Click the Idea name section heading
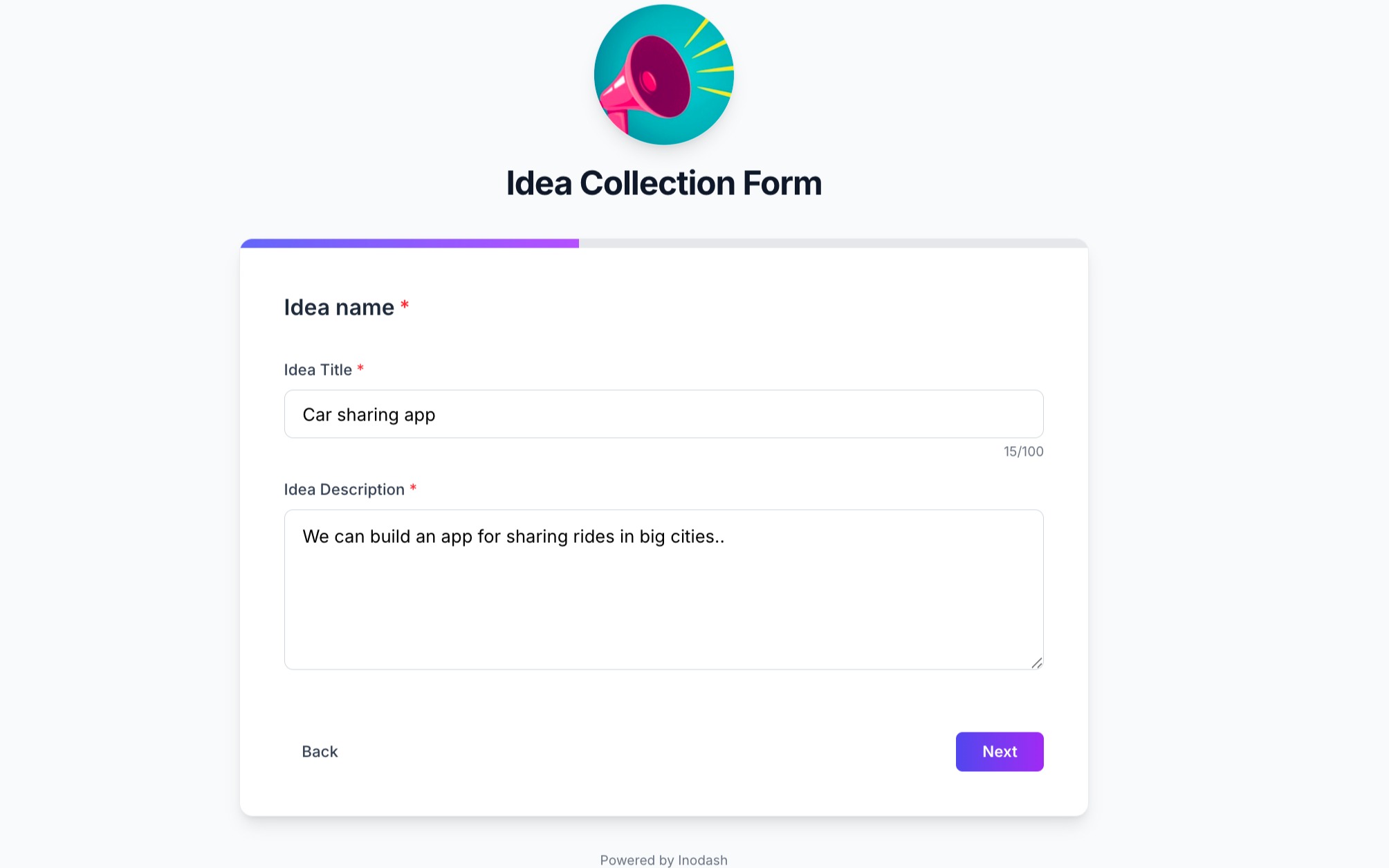The width and height of the screenshot is (1389, 868). tap(339, 307)
